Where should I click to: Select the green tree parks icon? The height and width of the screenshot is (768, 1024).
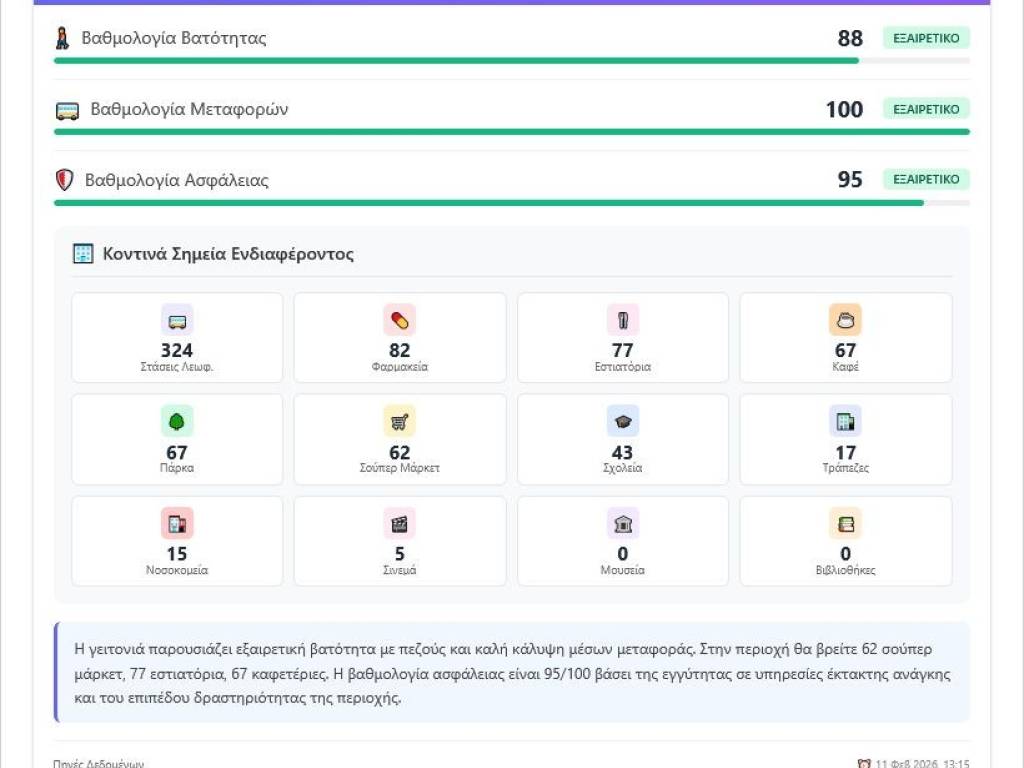point(177,422)
